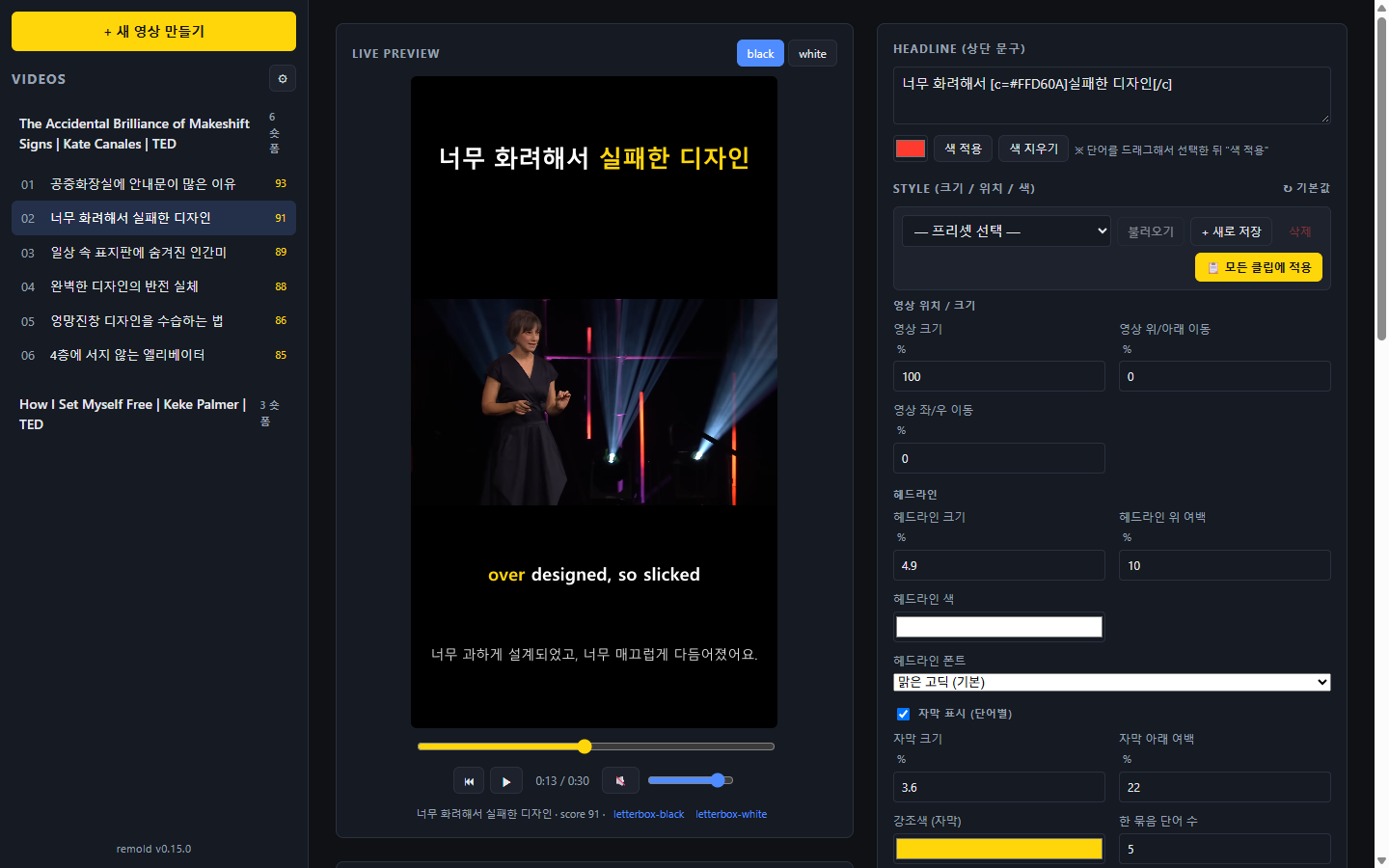Screen dimensions: 1389x868
Task: Create a new video with 새 영상 만들기
Action: tap(153, 32)
